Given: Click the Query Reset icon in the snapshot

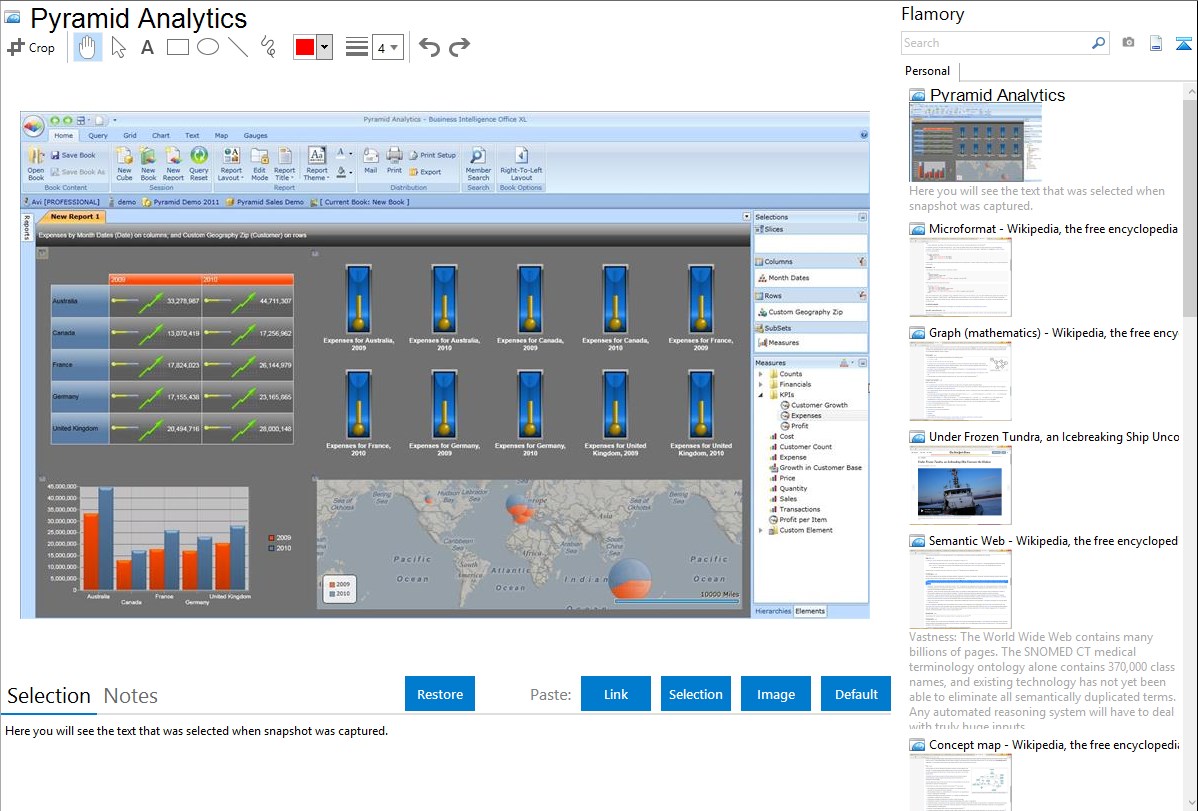Looking at the screenshot, I should click(x=199, y=164).
